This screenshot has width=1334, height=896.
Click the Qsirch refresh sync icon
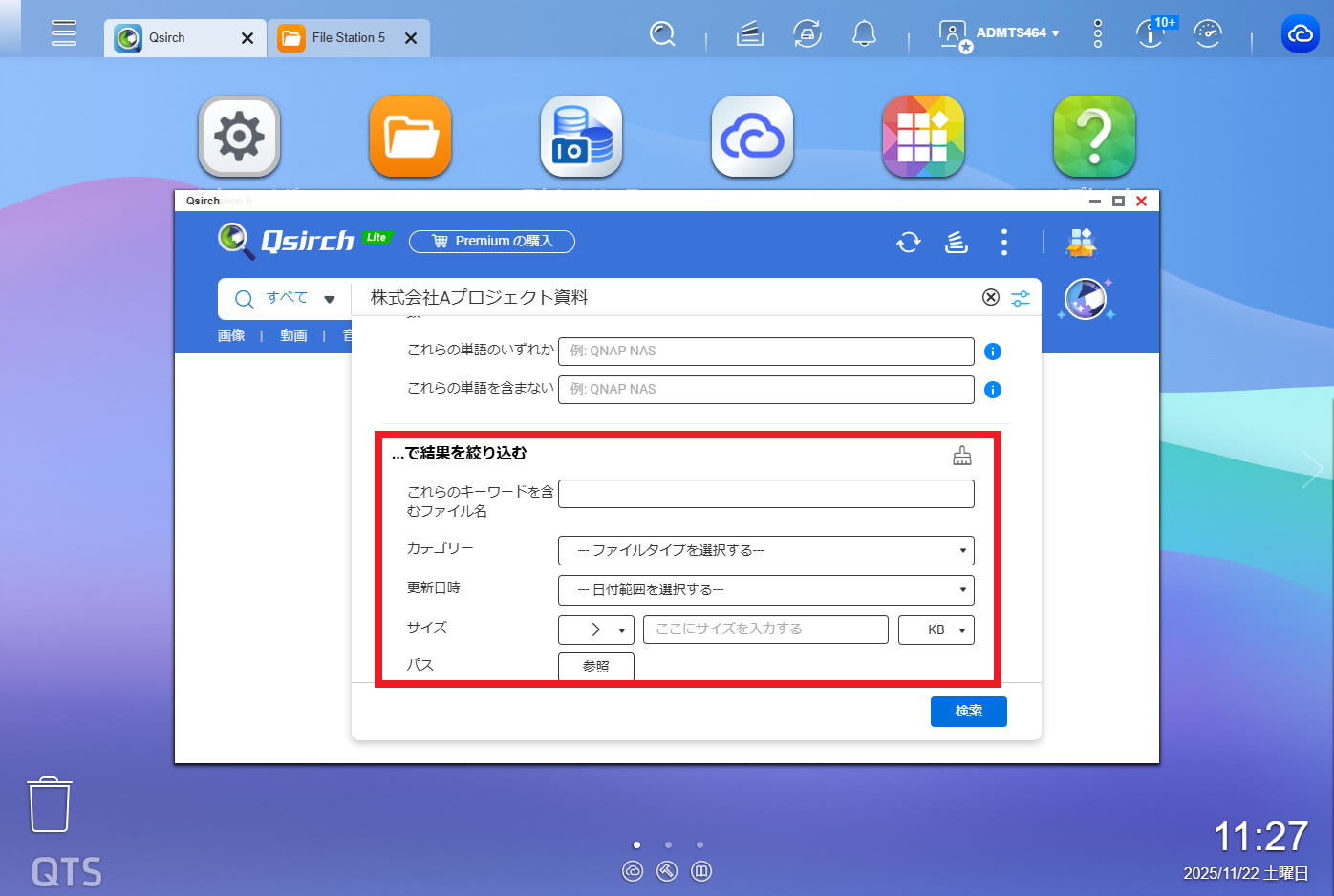(908, 243)
